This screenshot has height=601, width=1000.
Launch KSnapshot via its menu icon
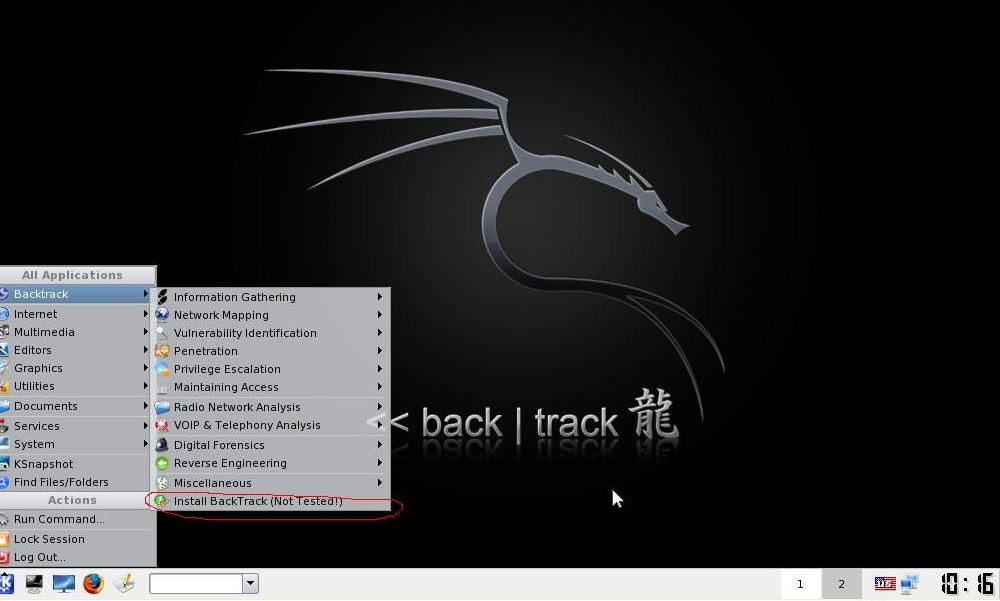pyautogui.click(x=4, y=464)
